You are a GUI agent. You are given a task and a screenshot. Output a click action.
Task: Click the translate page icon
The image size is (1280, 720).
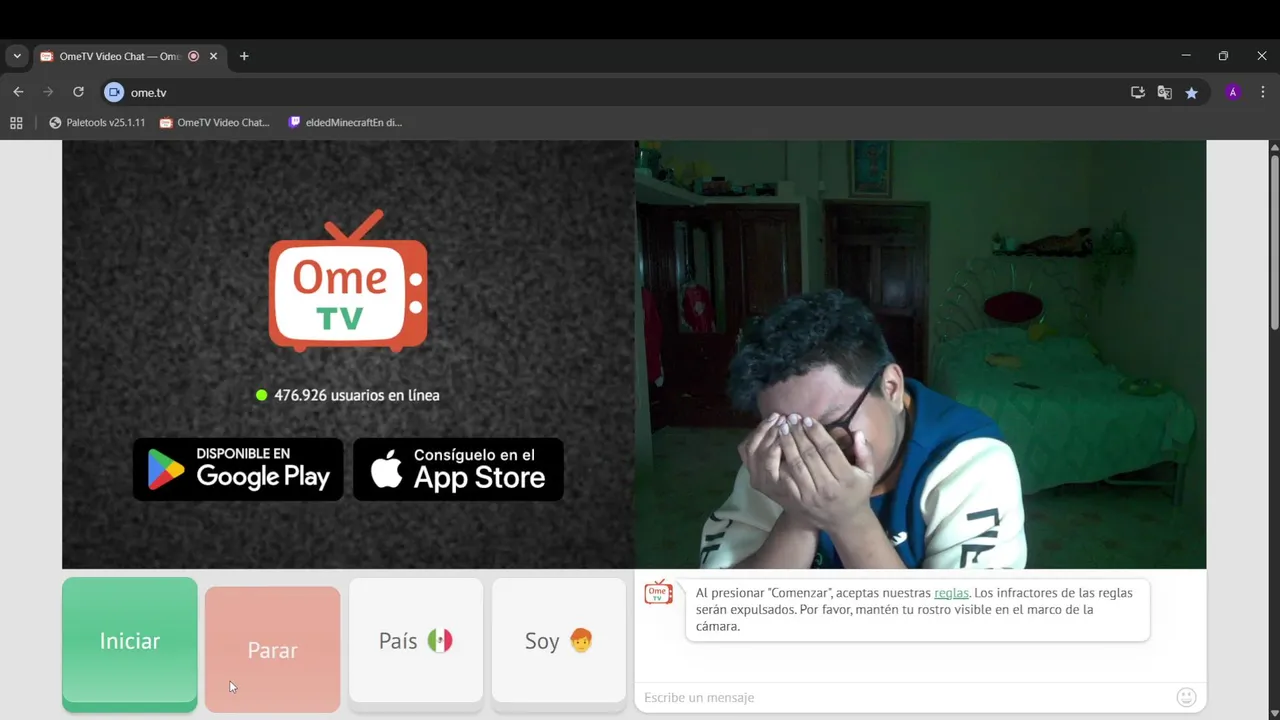1165,92
